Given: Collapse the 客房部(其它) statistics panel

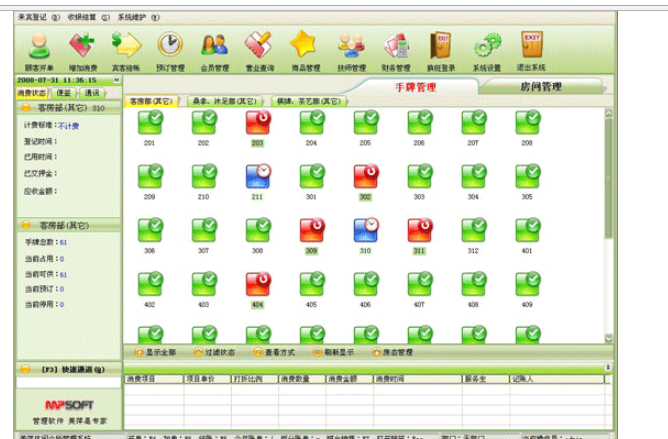Looking at the screenshot, I should pos(26,225).
